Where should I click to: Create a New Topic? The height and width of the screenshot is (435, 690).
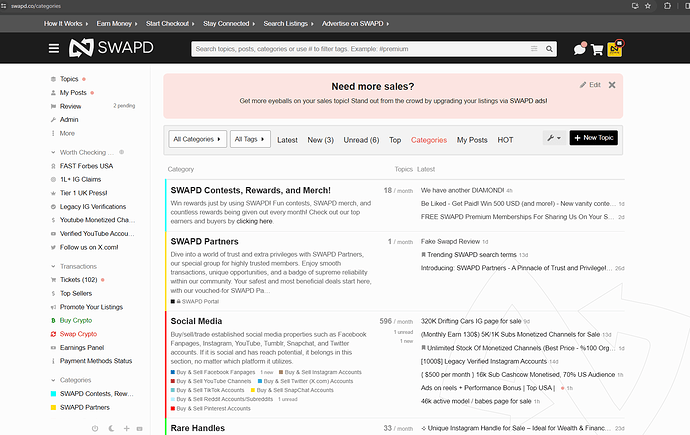click(594, 138)
